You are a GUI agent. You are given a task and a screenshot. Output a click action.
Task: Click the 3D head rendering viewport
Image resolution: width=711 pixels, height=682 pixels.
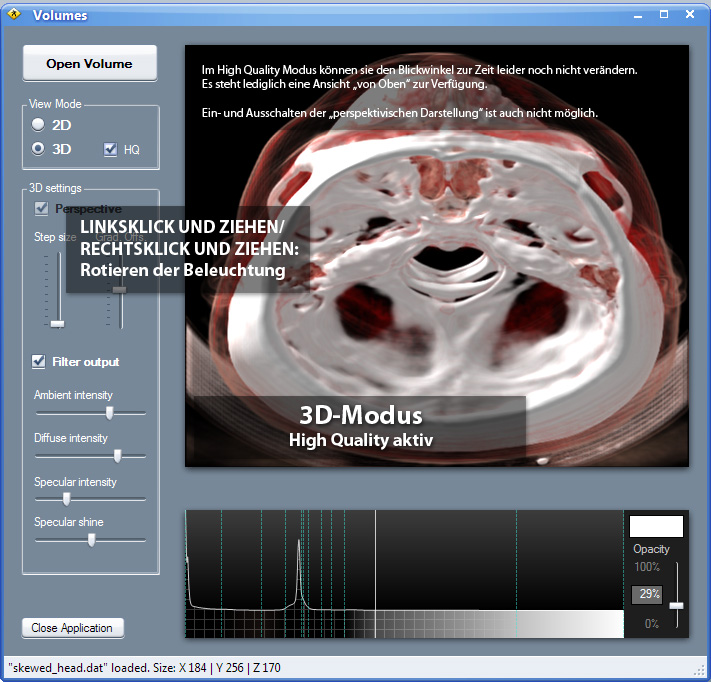pyautogui.click(x=437, y=256)
